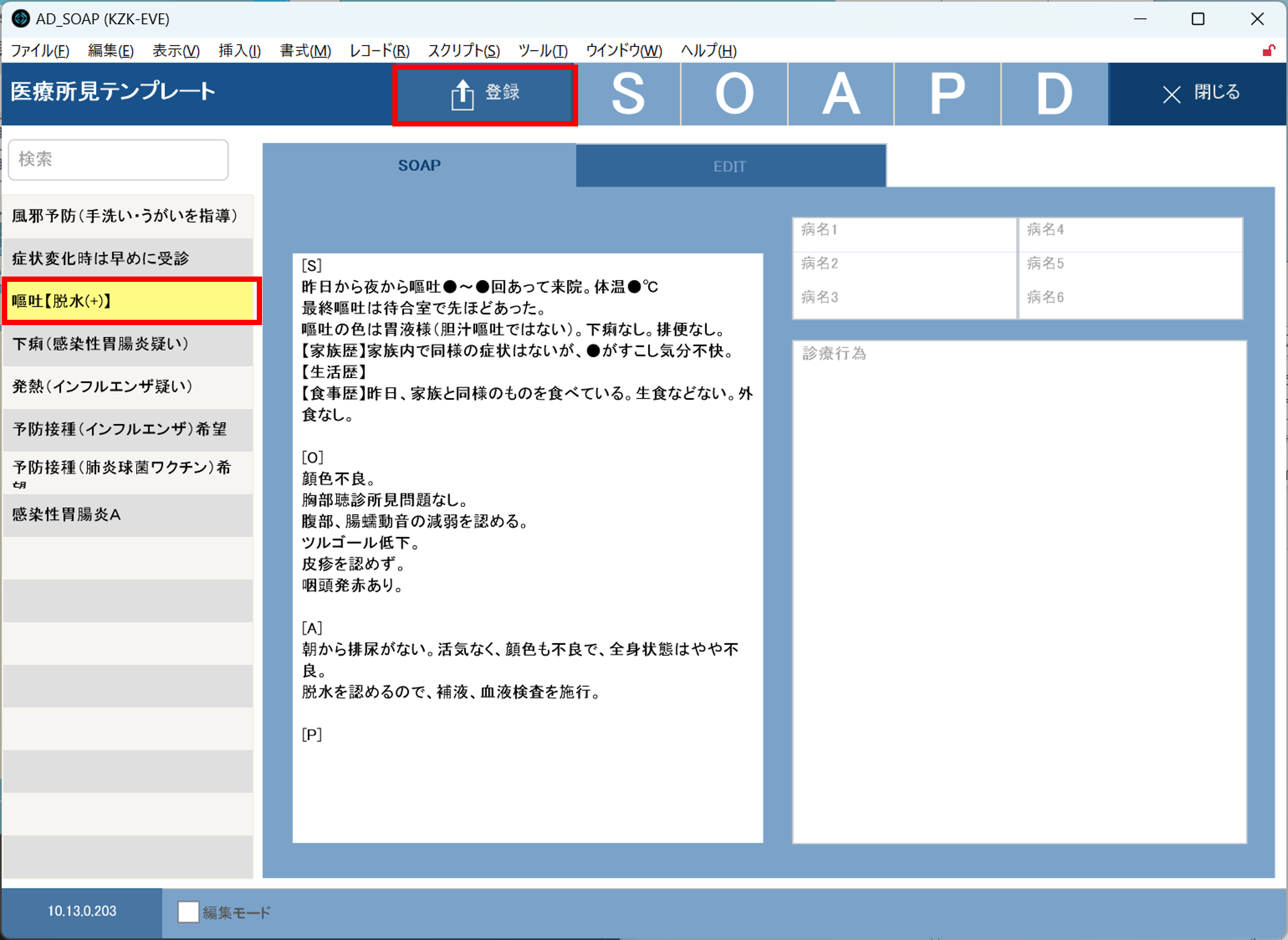Open the ツール(T) menu

pos(543,51)
